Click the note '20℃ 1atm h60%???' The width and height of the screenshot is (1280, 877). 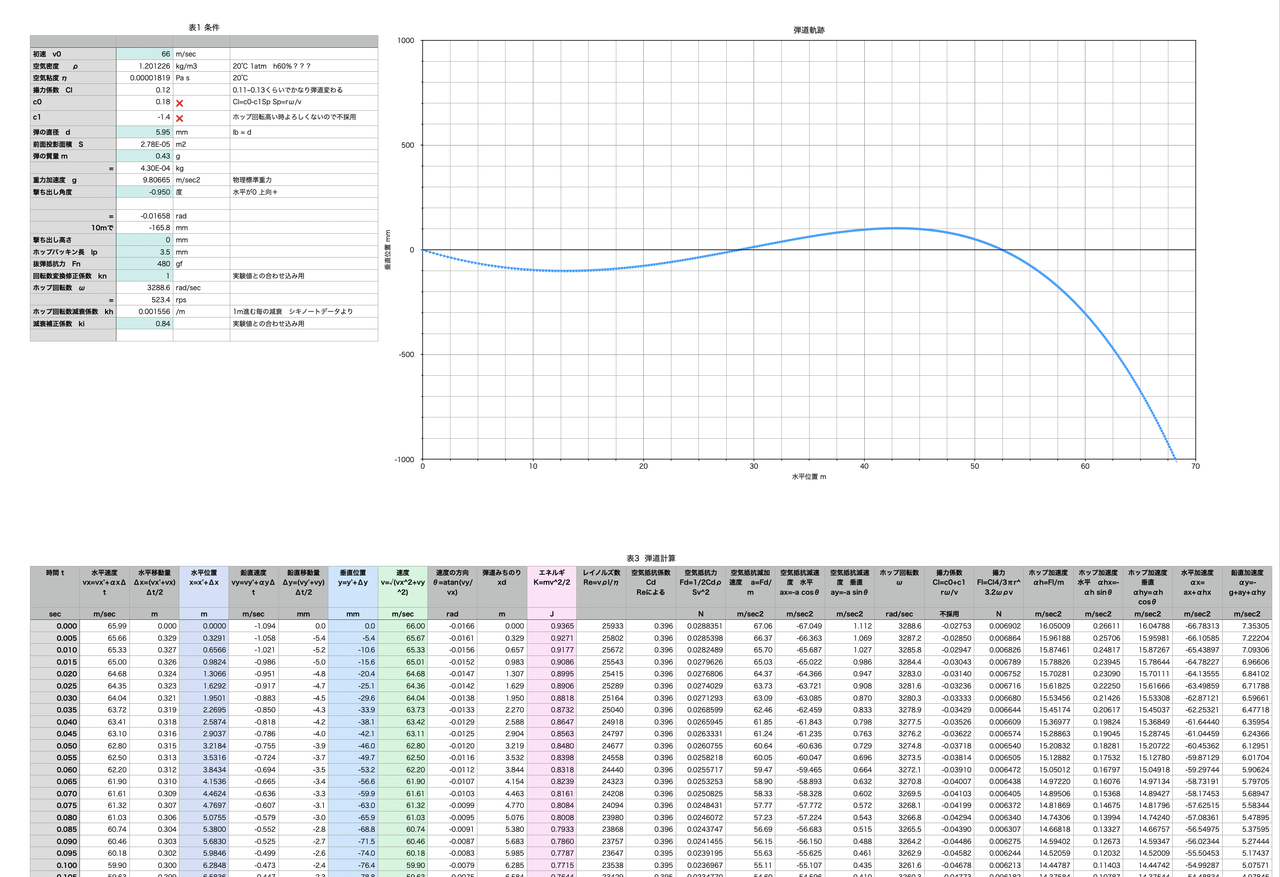pos(271,65)
